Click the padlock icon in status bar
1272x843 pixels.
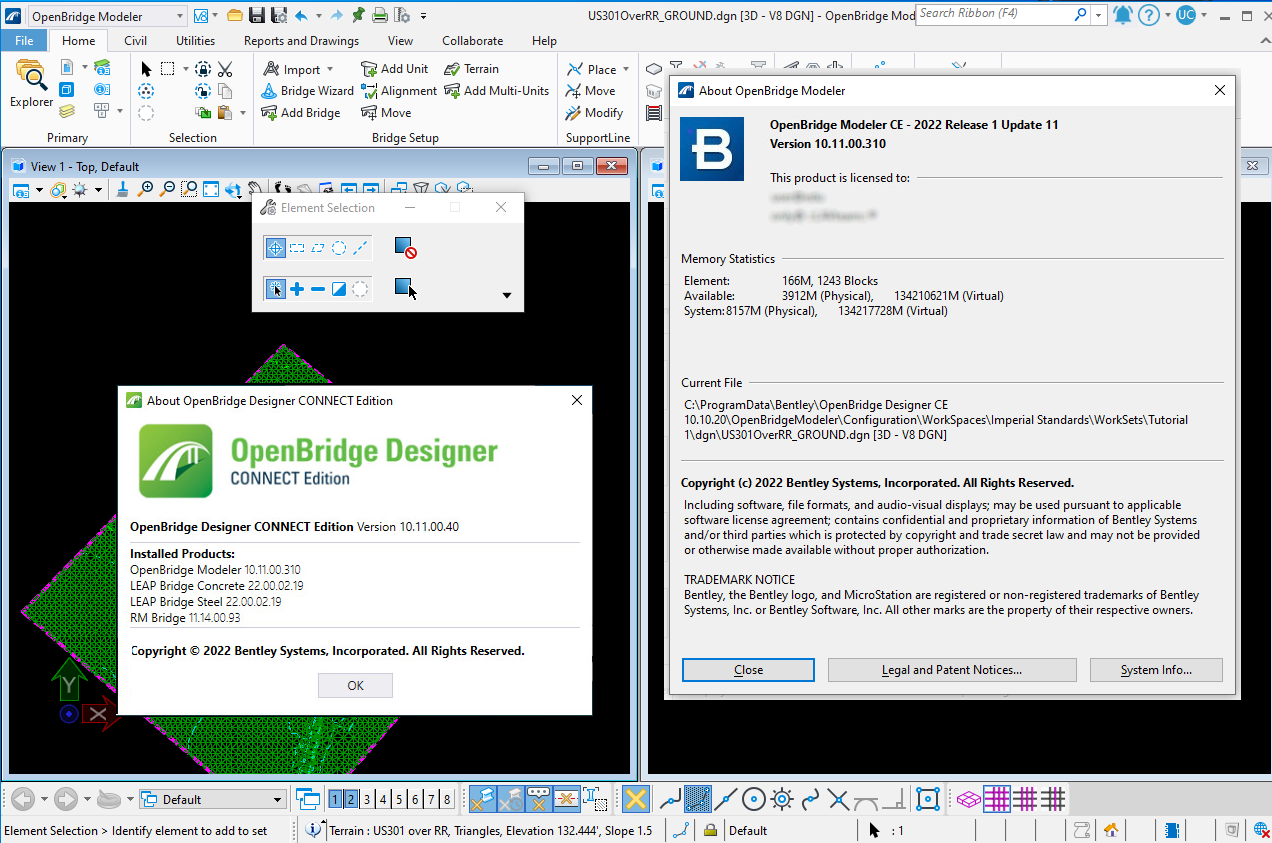[709, 830]
